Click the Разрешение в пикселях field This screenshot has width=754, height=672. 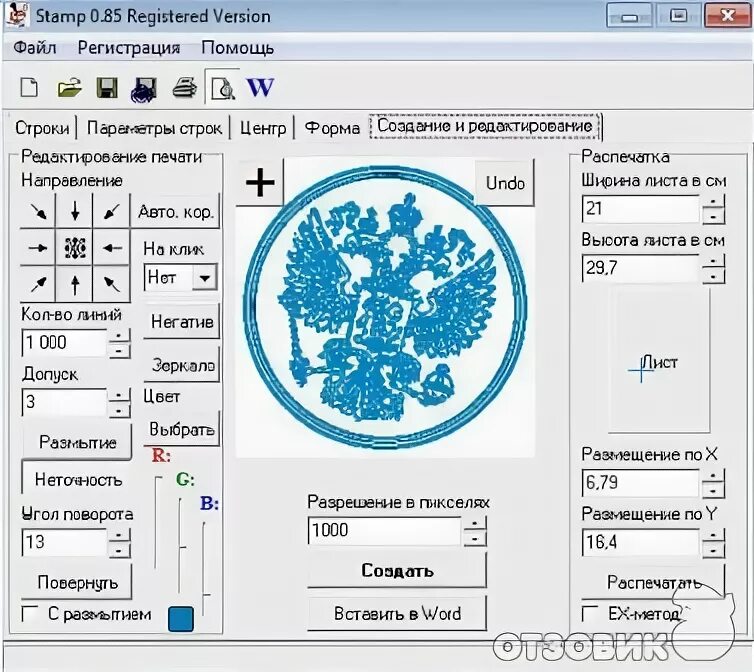click(x=385, y=530)
